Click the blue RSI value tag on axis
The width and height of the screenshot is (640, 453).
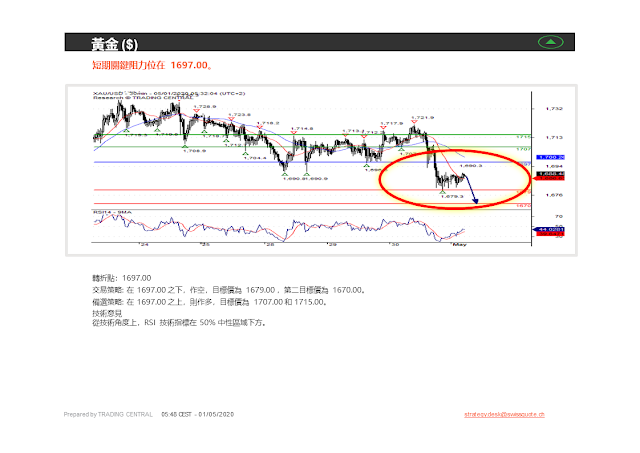click(x=549, y=229)
